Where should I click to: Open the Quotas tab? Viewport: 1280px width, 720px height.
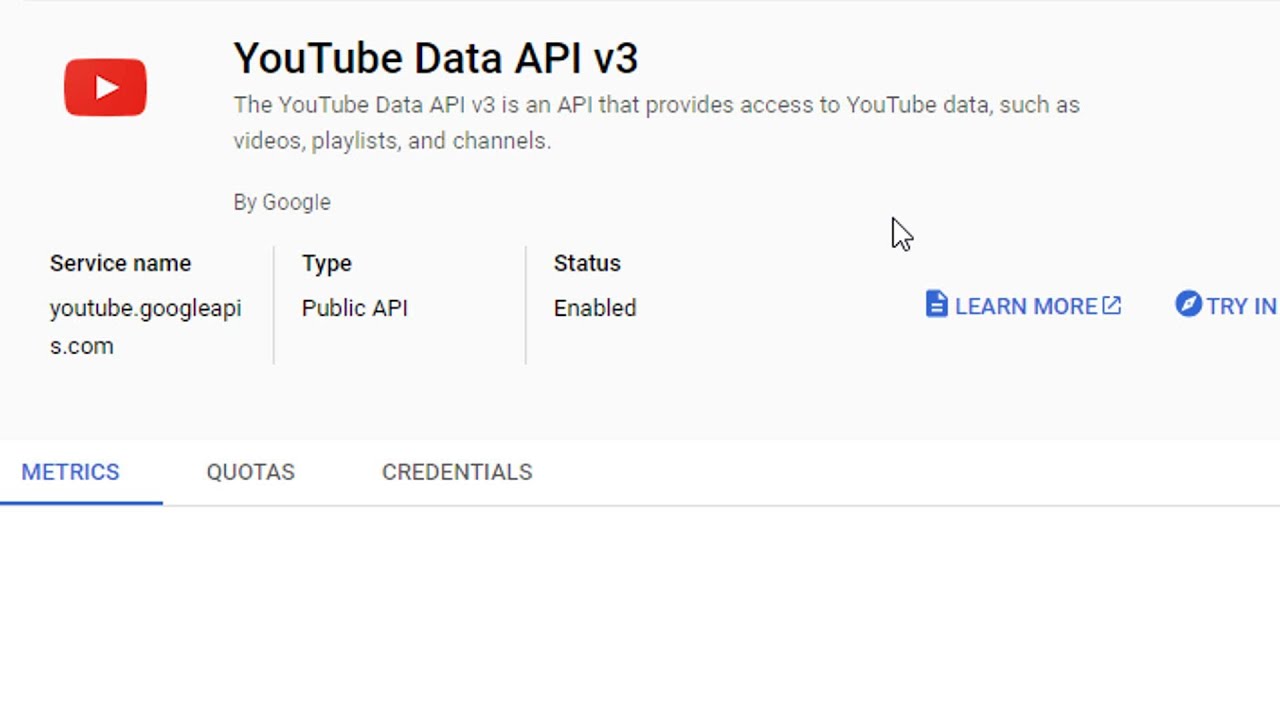point(250,472)
